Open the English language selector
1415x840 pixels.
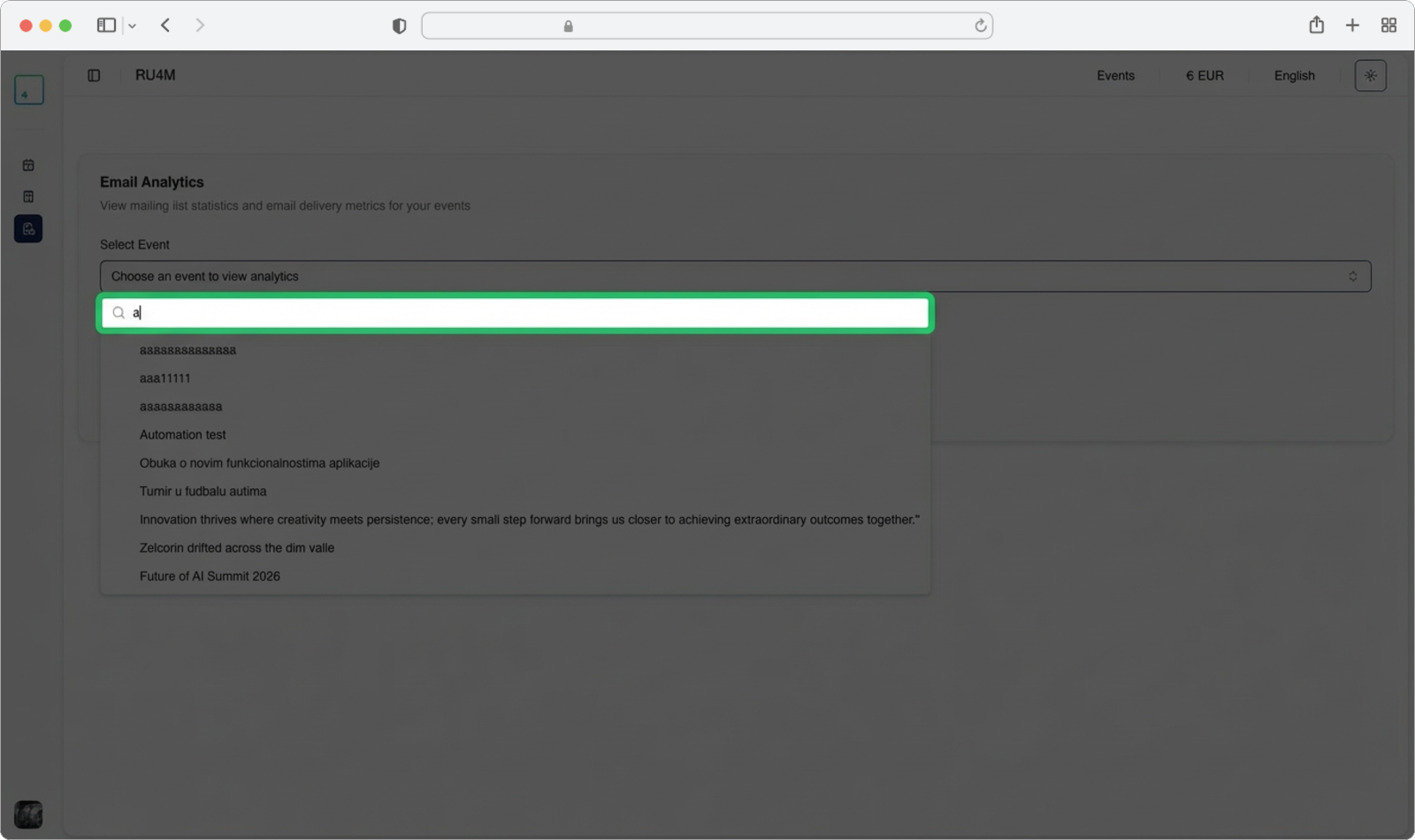[x=1294, y=76]
